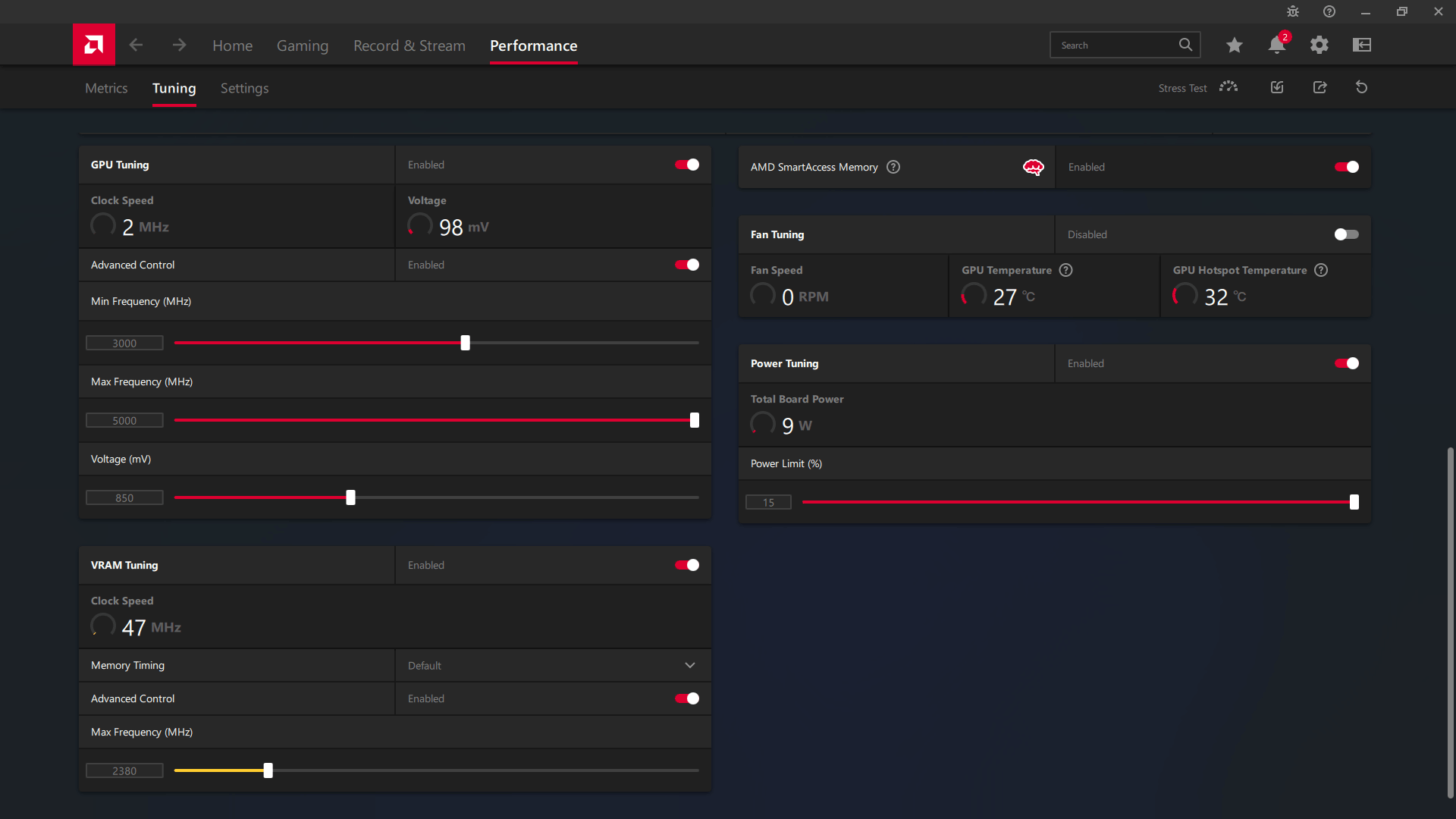The height and width of the screenshot is (819, 1456).
Task: Select the Tuning sub-tab
Action: tap(174, 88)
